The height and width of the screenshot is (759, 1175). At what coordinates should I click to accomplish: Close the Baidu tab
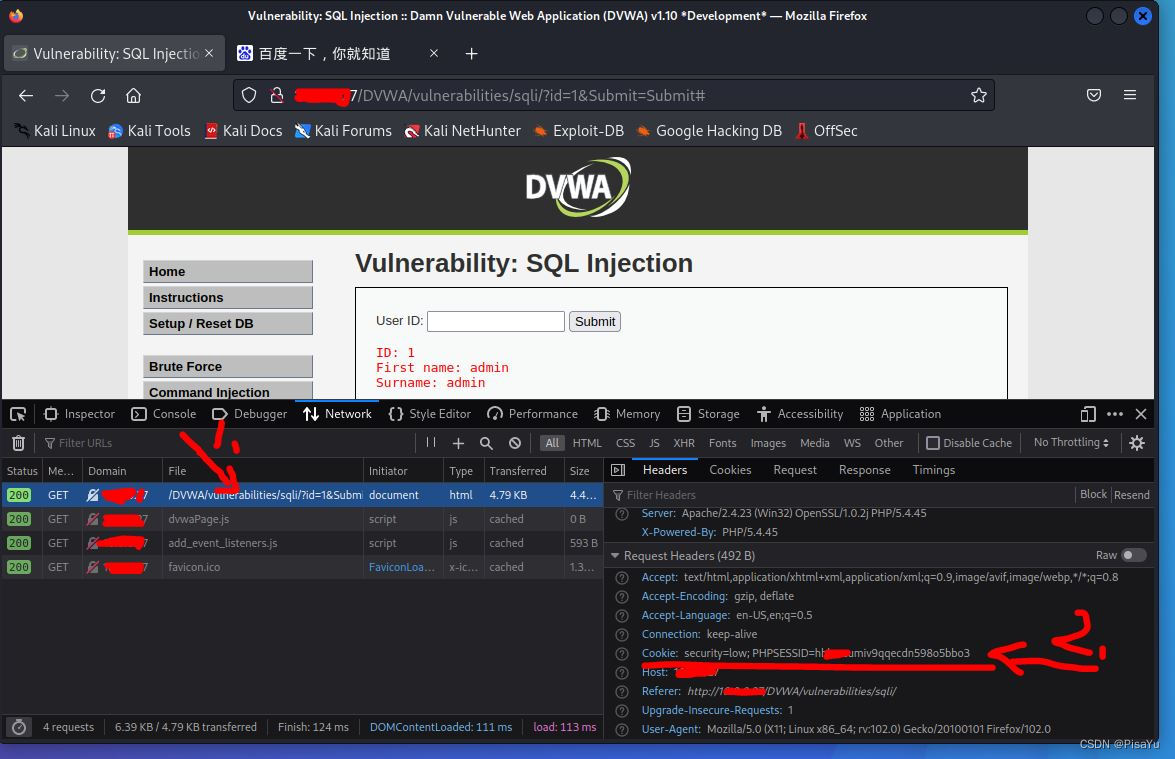click(434, 53)
